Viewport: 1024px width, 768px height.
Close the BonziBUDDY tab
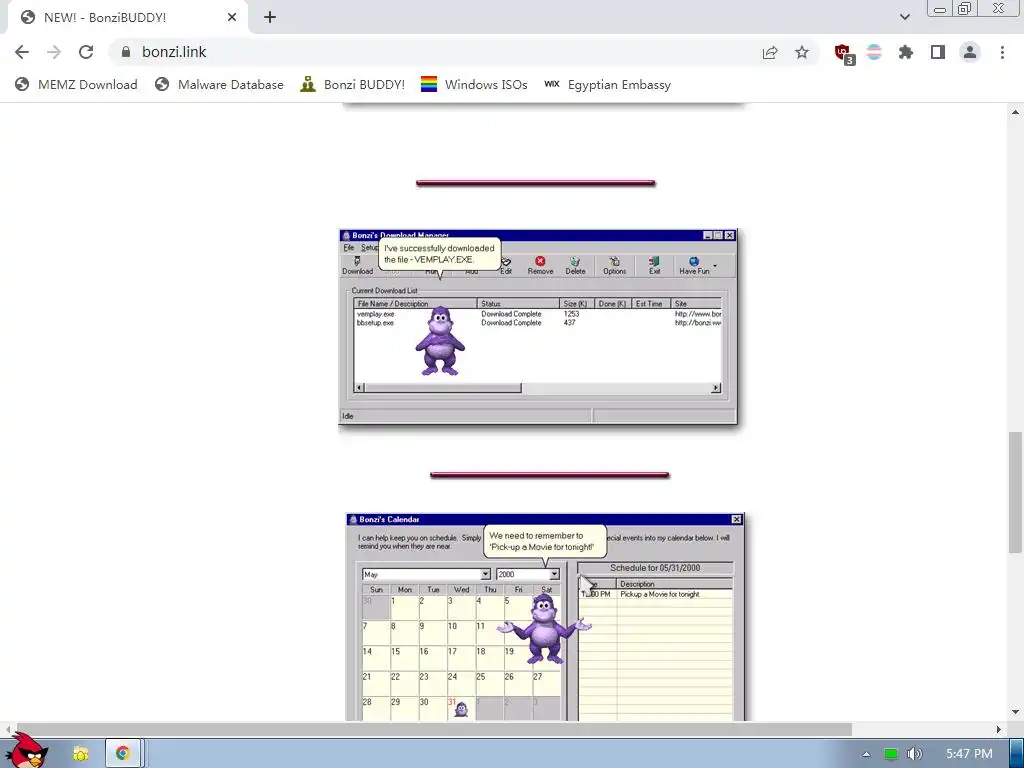pyautogui.click(x=232, y=18)
